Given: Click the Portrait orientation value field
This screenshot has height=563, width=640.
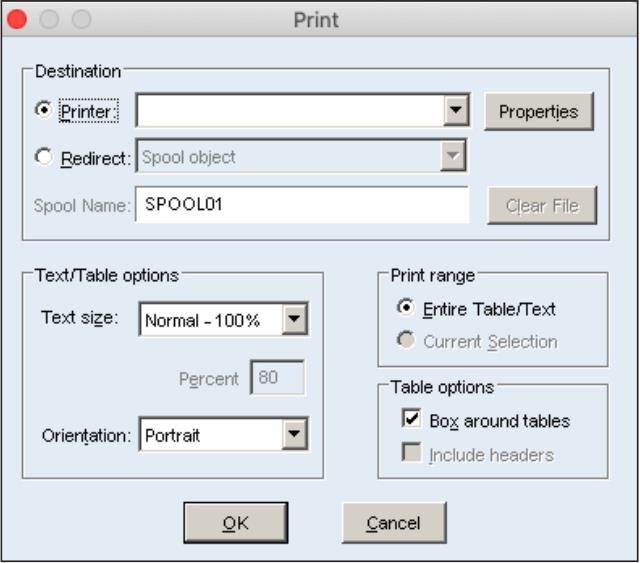Looking at the screenshot, I should coord(210,435).
